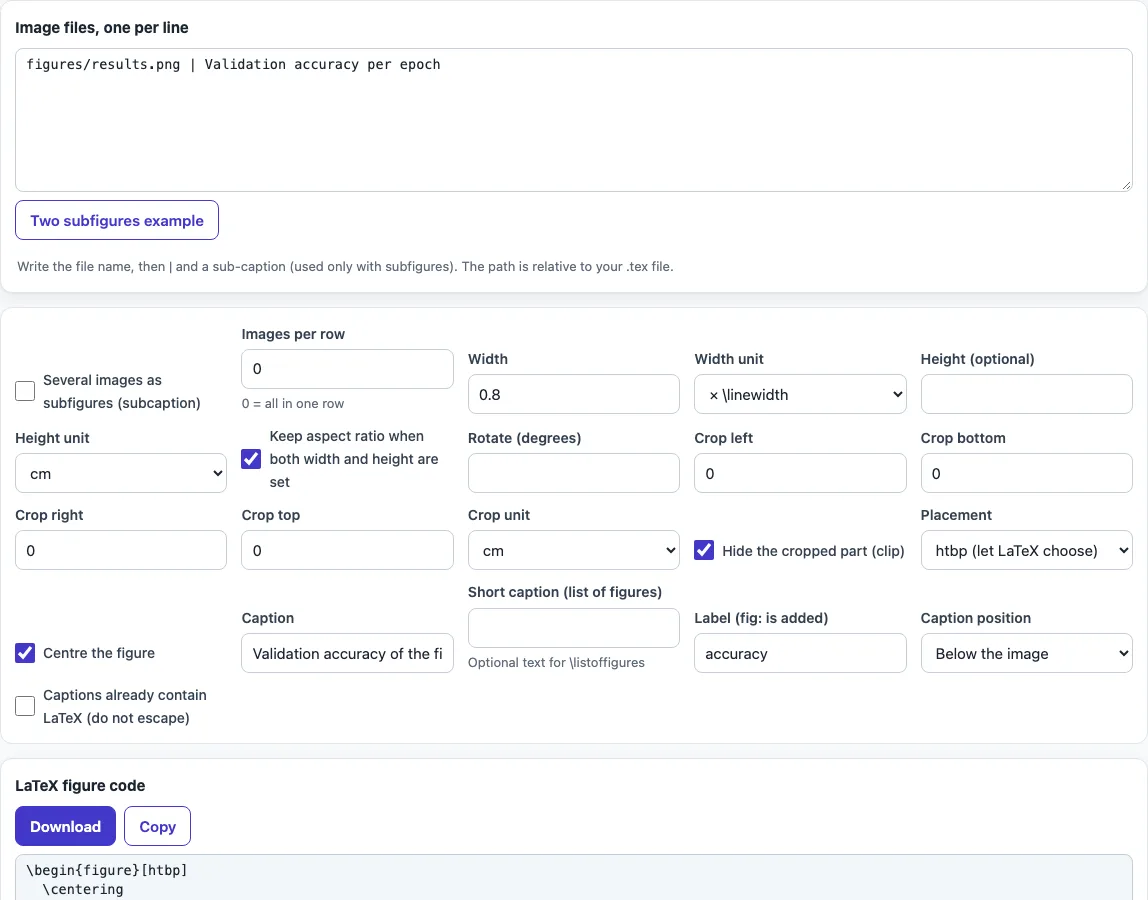Focus the Short caption input field
The image size is (1148, 900).
(573, 628)
